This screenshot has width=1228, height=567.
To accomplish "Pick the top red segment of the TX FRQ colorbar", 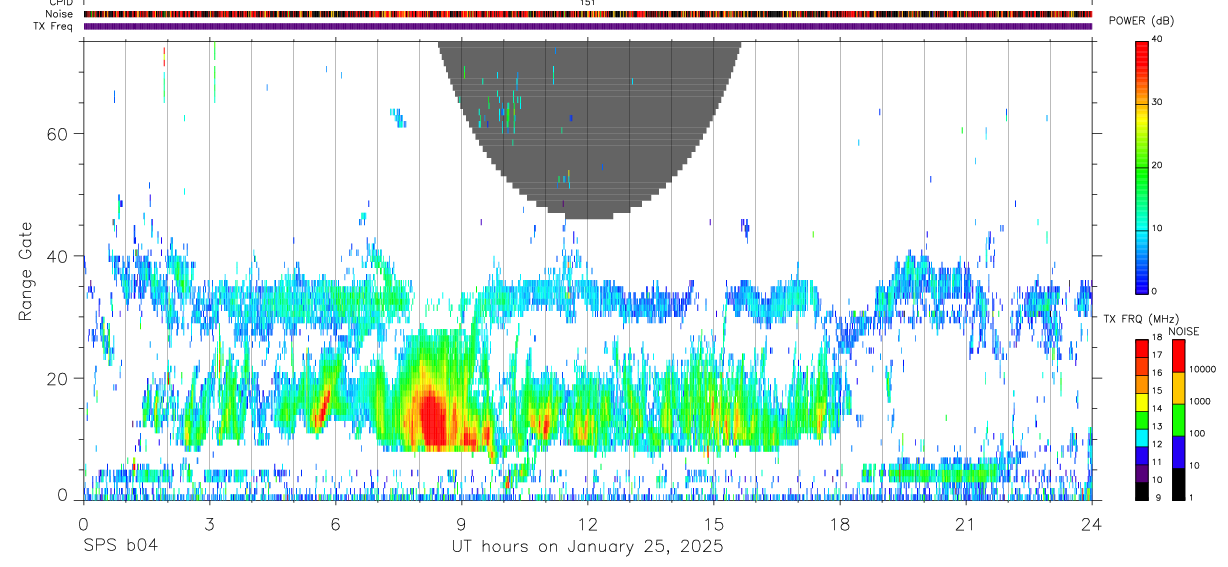I will (x=1142, y=347).
